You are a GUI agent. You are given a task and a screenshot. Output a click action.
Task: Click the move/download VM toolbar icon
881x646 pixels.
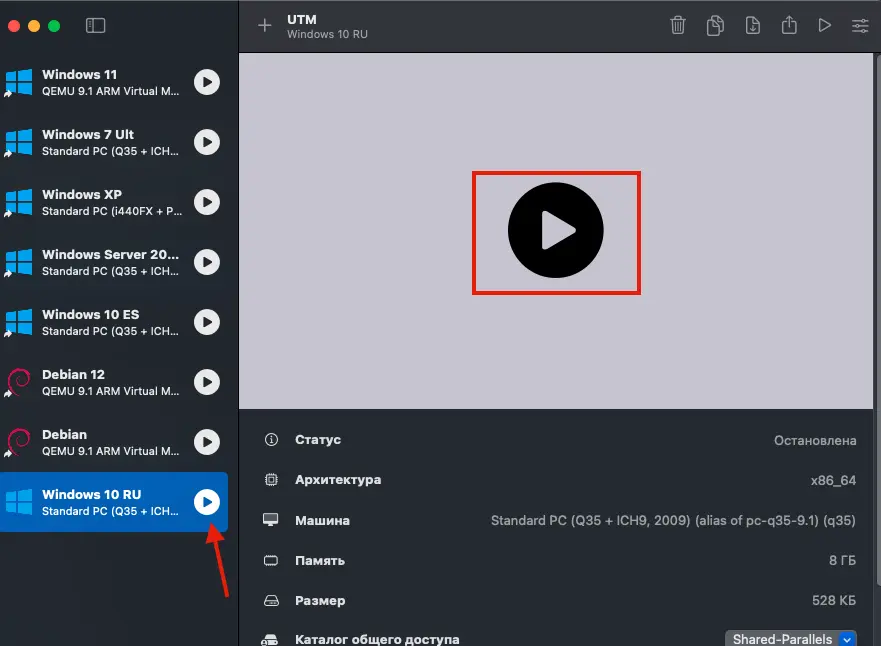pyautogui.click(x=752, y=25)
